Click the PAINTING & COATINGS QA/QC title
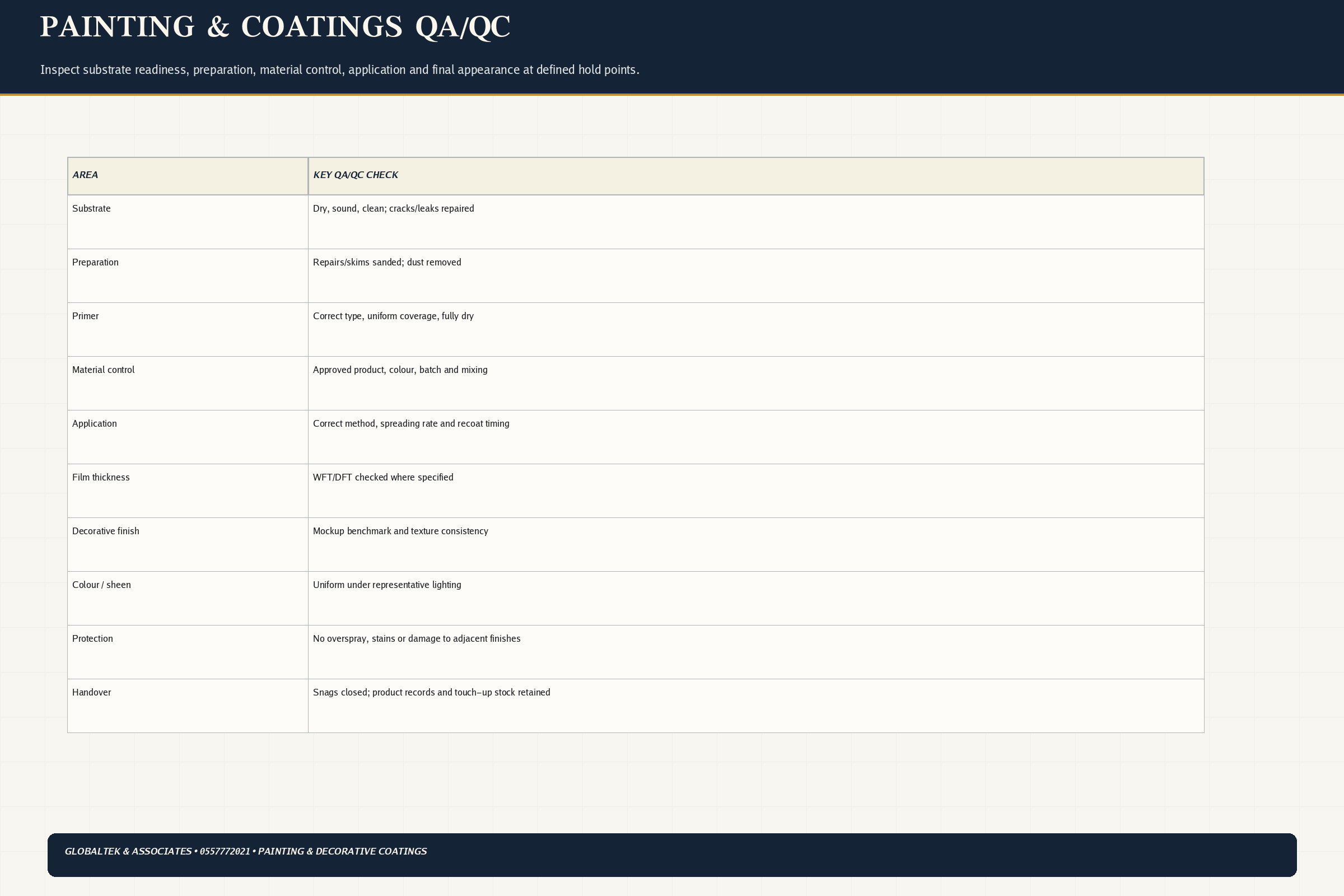This screenshot has width=1344, height=896. pyautogui.click(x=275, y=27)
